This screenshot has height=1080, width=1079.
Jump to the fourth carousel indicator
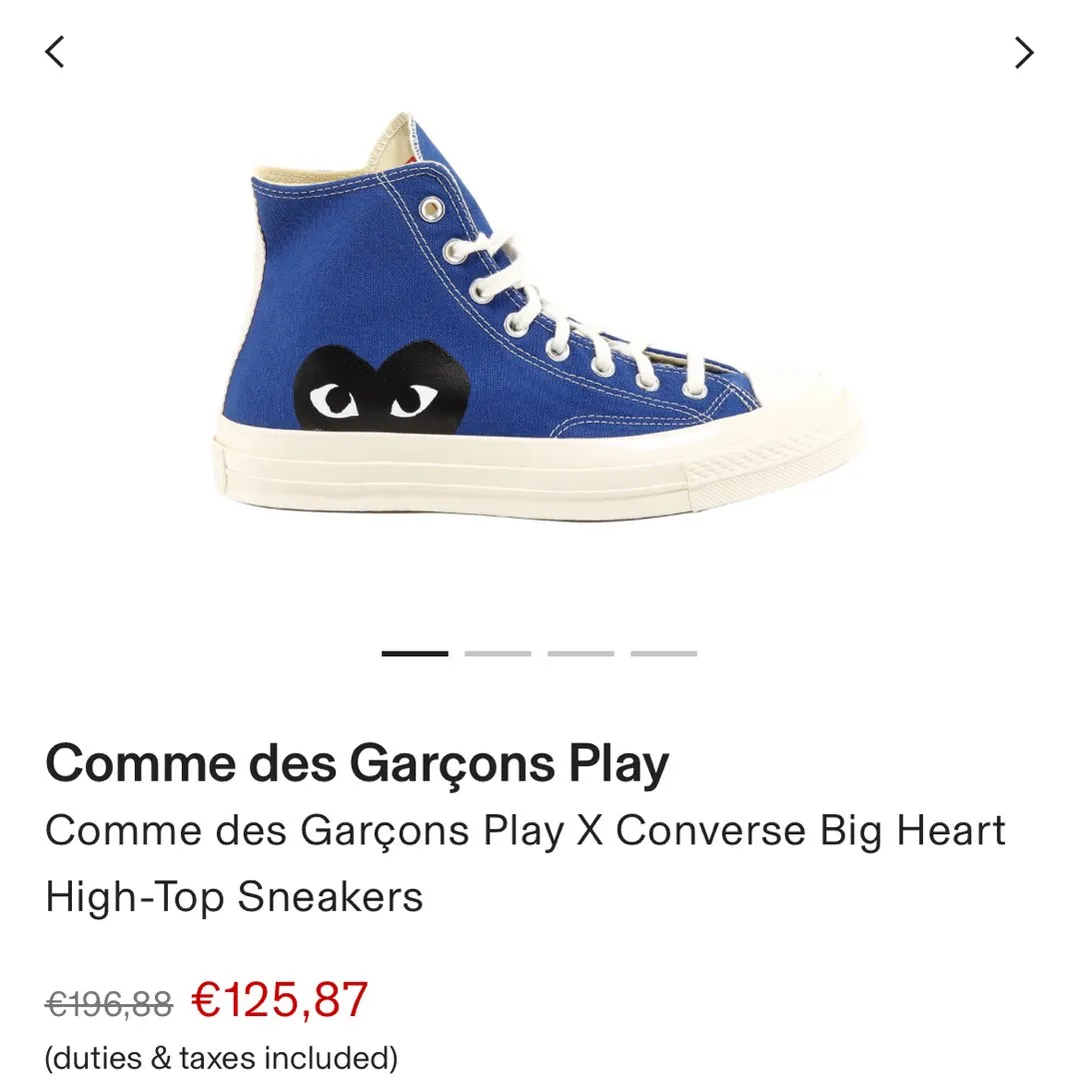(x=664, y=653)
